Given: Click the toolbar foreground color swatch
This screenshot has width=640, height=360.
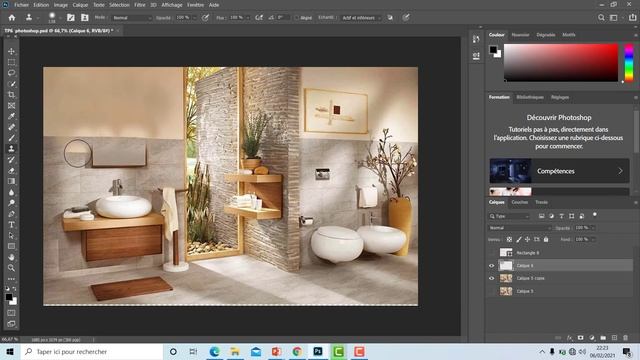Looking at the screenshot, I should click(x=9, y=297).
